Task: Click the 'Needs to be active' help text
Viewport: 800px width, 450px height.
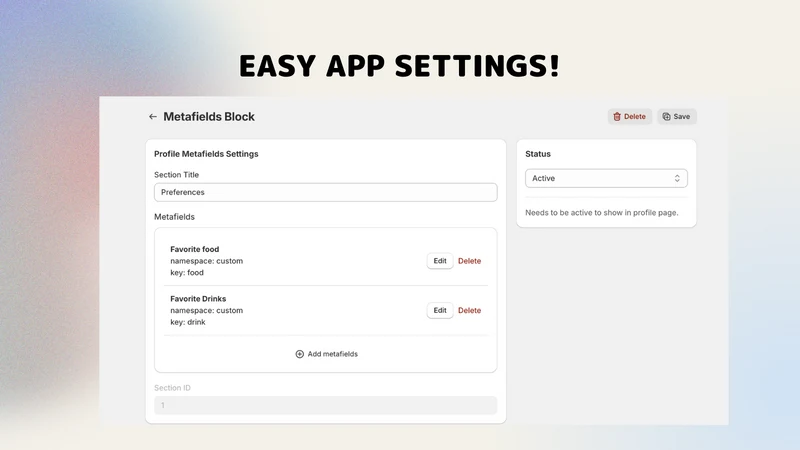Action: tap(602, 213)
